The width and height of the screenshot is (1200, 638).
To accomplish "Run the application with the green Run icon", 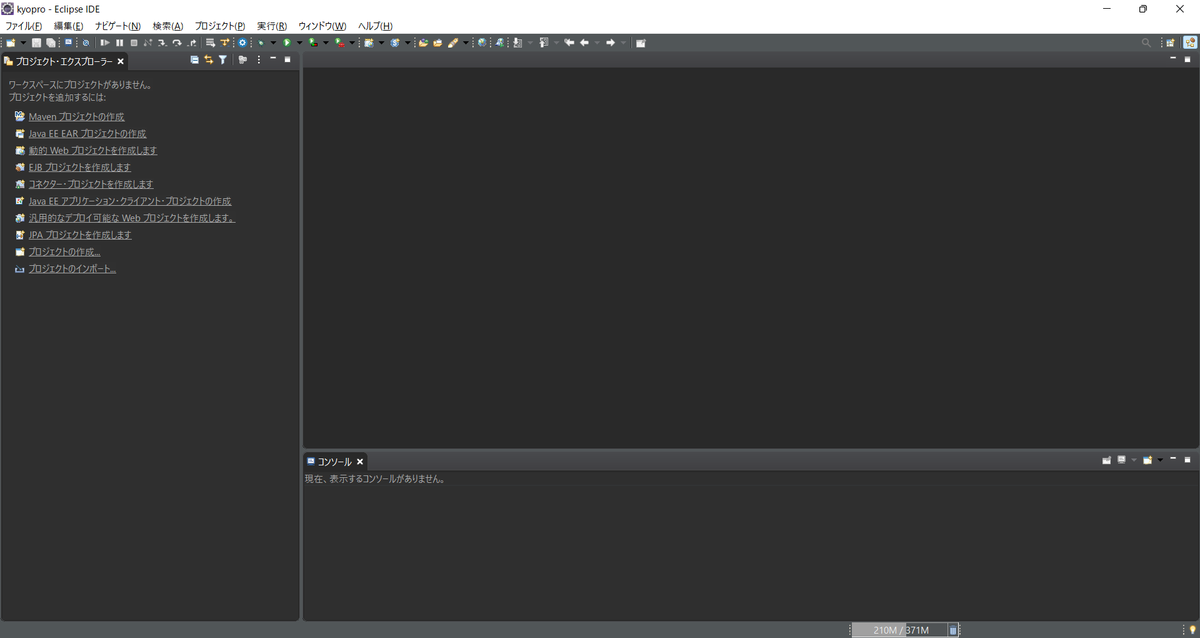I will coord(287,42).
